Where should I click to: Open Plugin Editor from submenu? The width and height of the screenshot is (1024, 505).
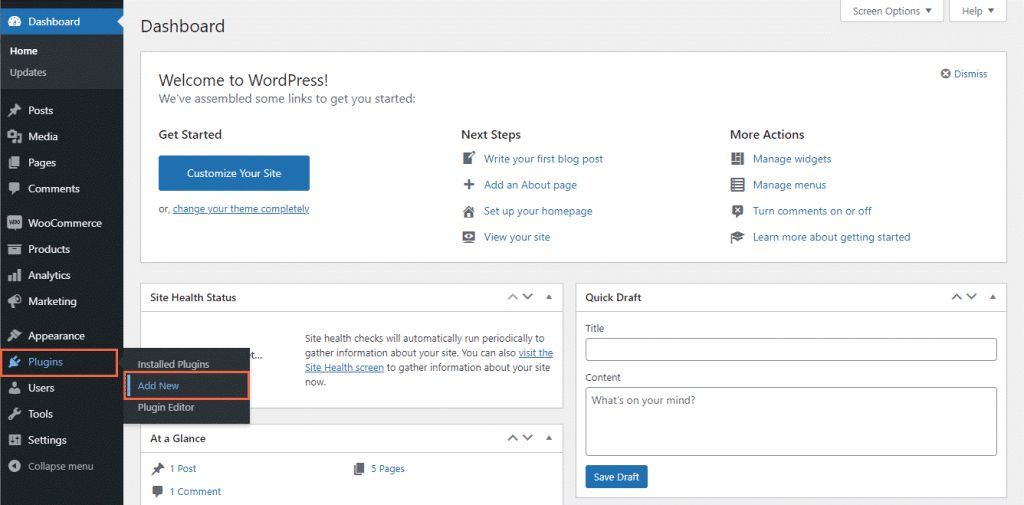166,408
